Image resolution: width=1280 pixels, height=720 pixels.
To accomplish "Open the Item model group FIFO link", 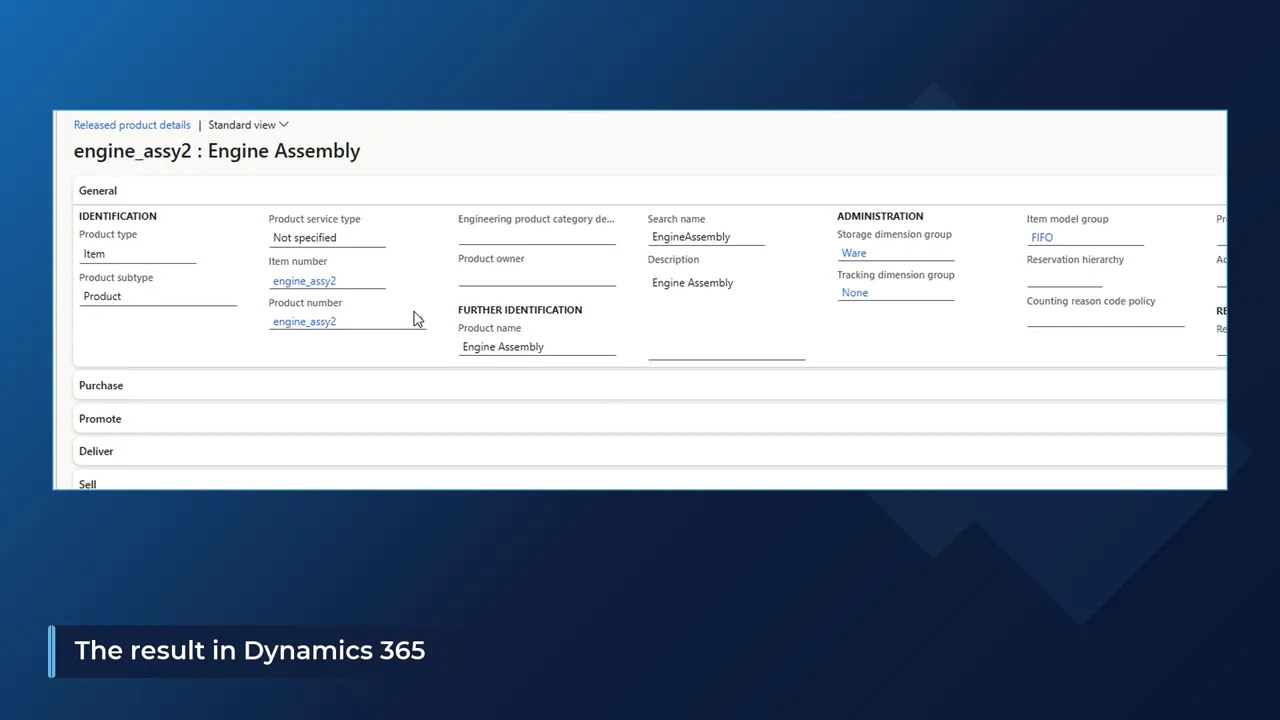I will point(1042,238).
